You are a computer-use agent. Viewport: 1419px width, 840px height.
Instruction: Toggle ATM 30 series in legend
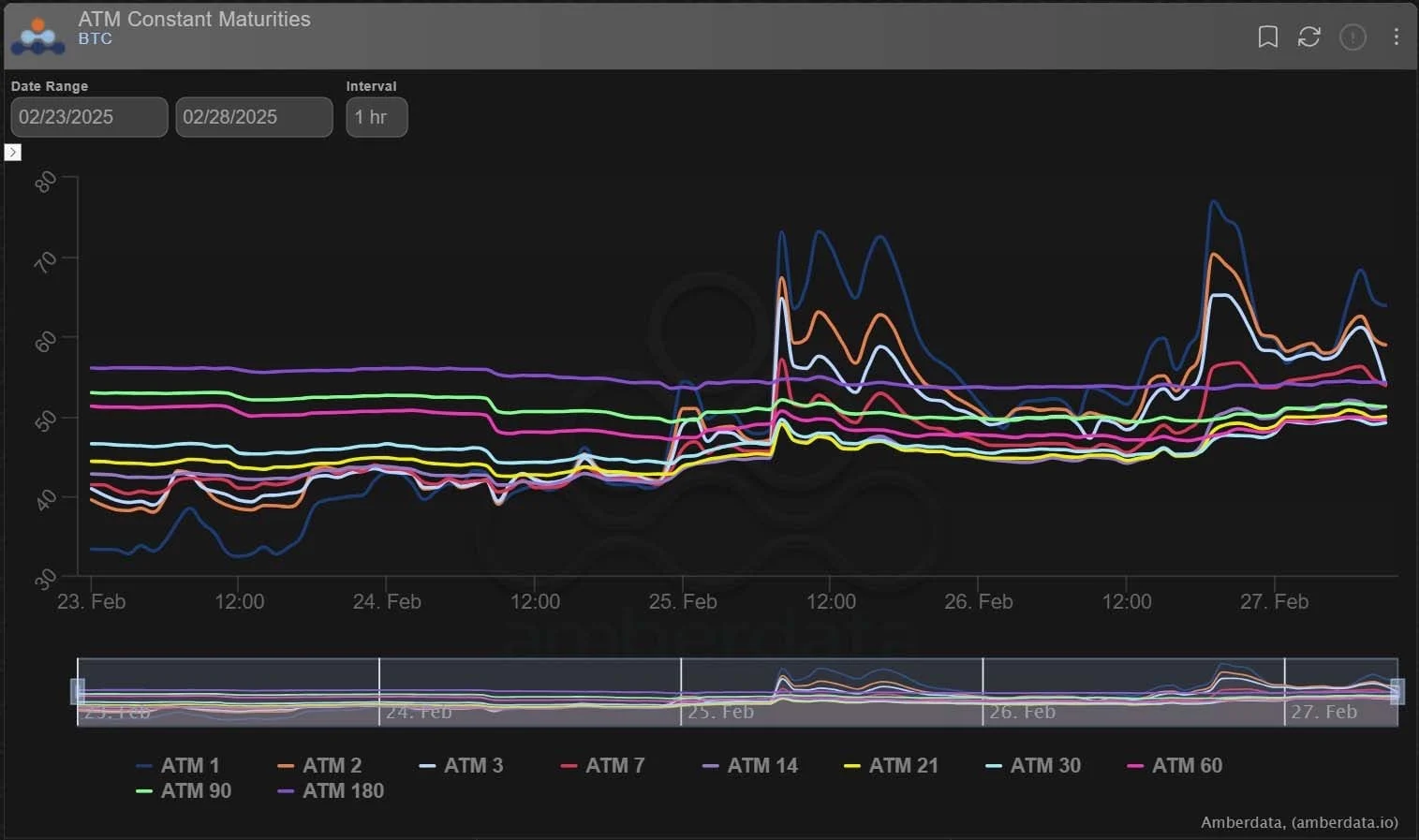pos(1033,765)
